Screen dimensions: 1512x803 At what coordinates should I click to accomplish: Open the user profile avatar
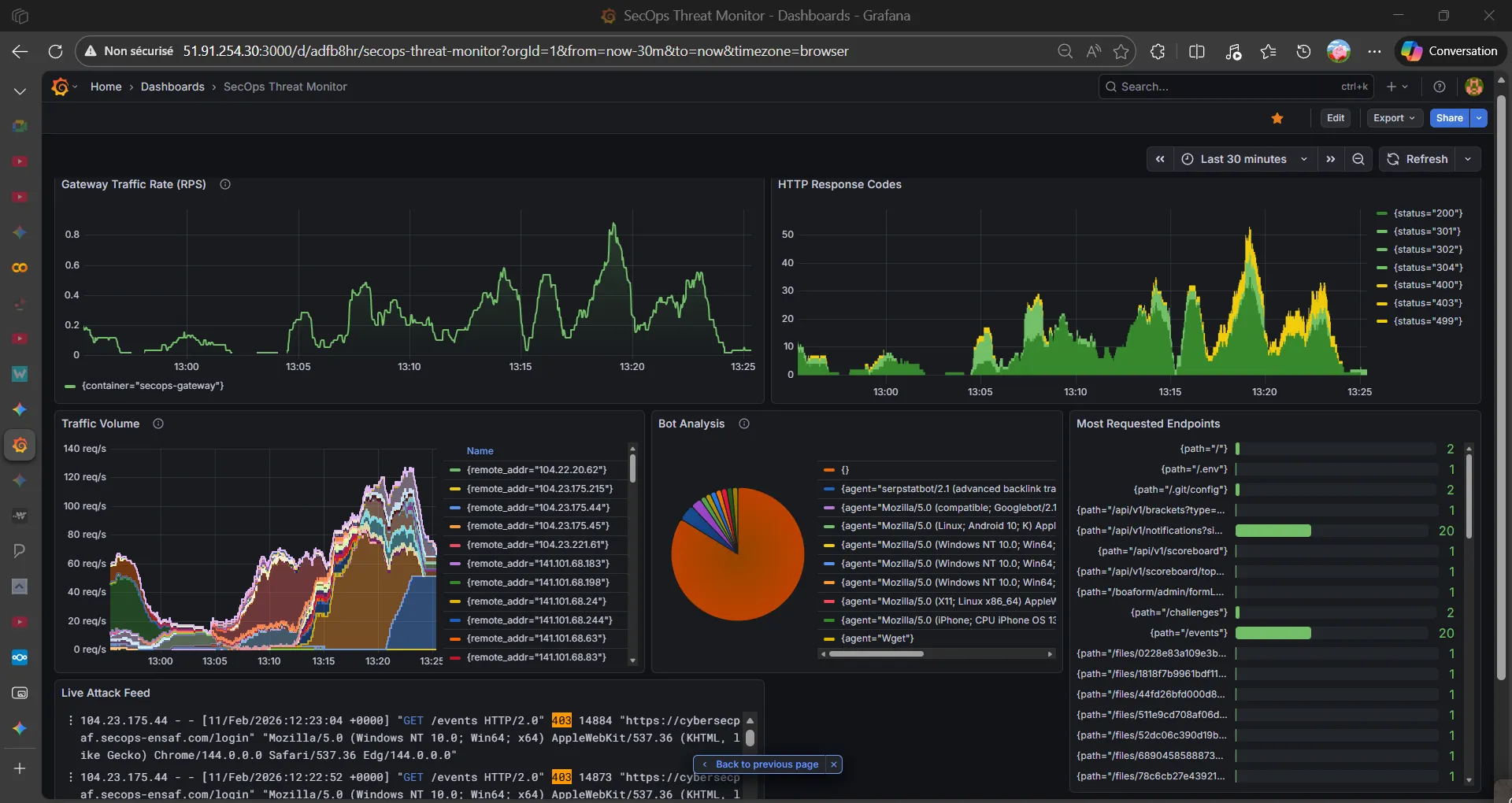[x=1473, y=87]
